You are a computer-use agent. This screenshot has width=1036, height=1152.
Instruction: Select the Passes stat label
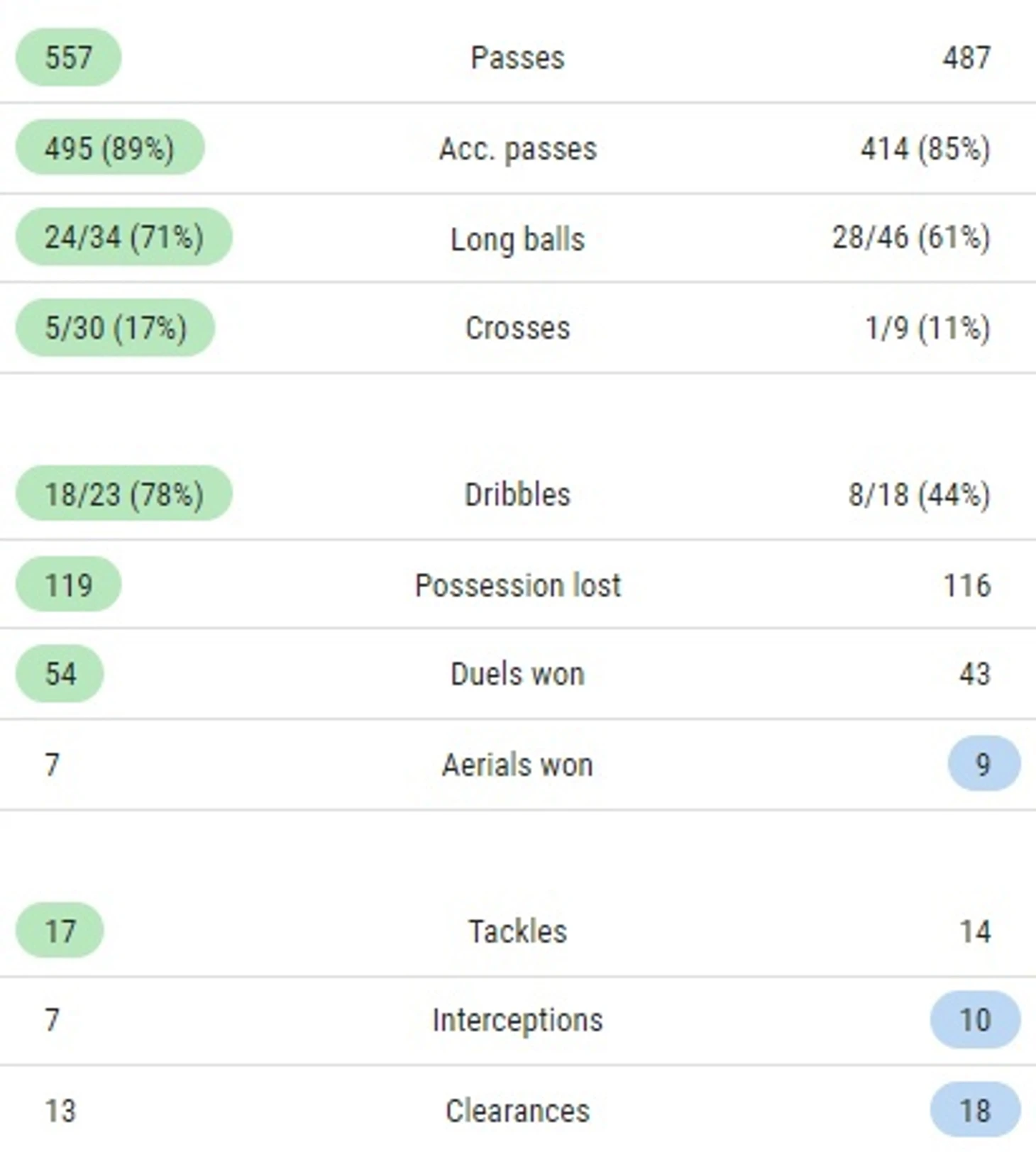click(x=517, y=58)
